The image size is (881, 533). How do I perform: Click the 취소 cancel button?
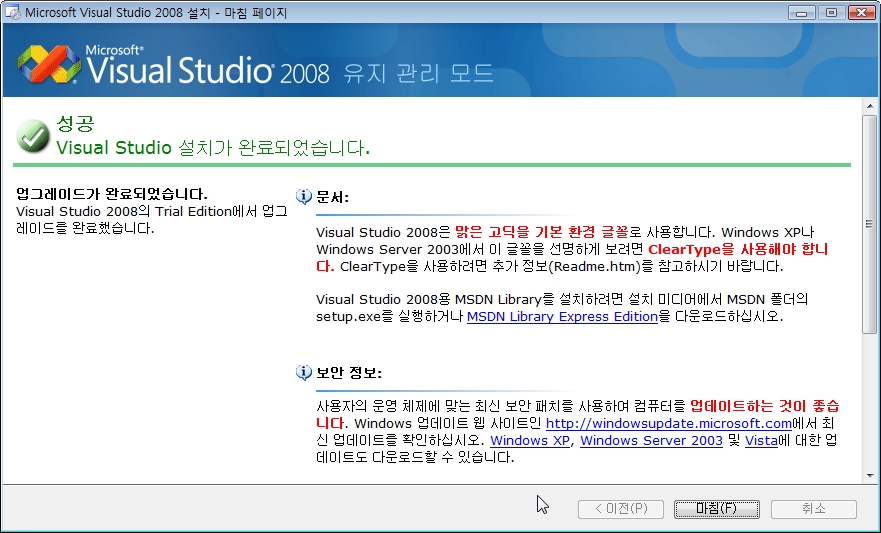click(x=814, y=509)
